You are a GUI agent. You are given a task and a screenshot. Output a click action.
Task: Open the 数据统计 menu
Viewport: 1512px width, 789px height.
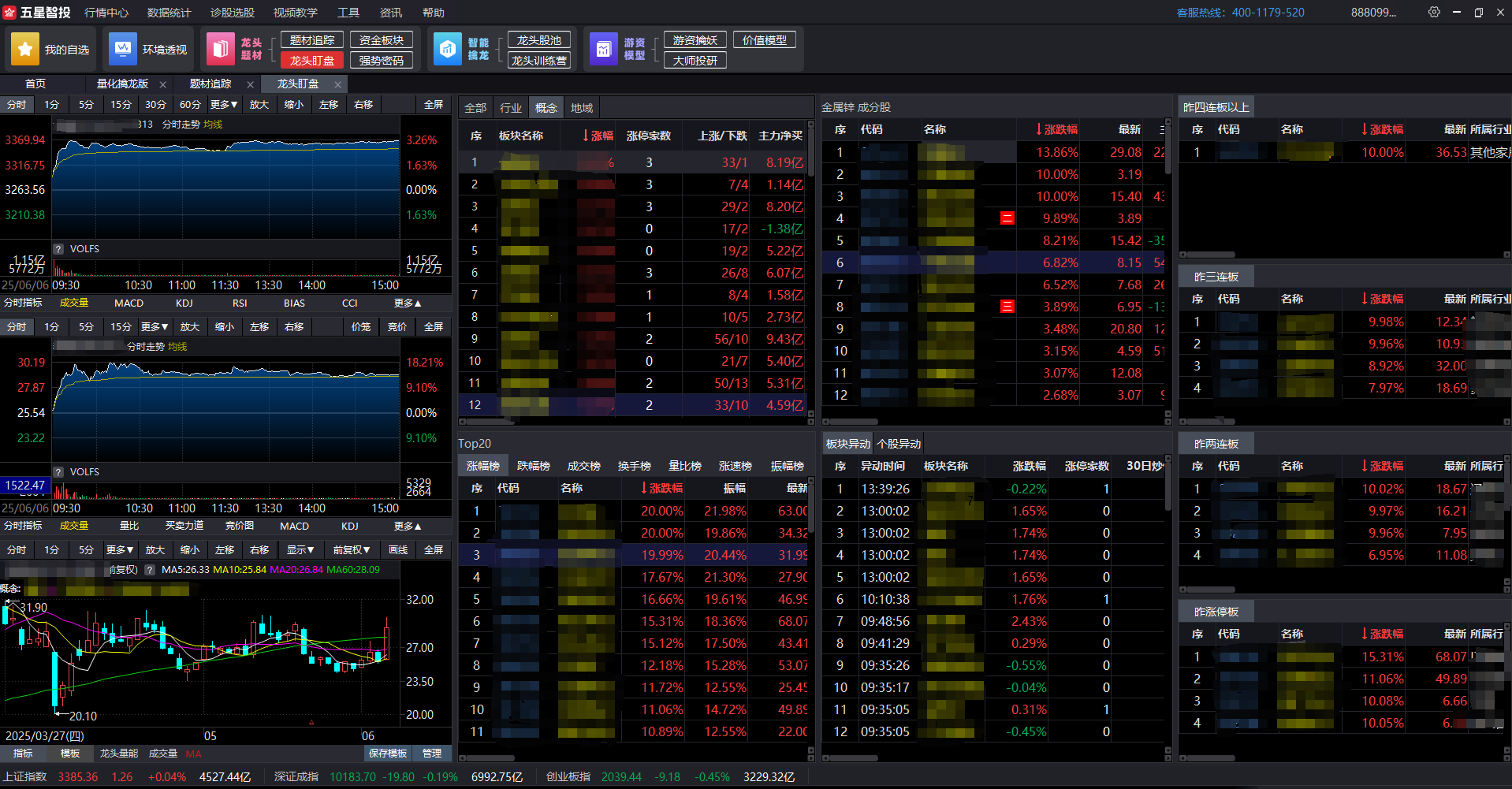[169, 13]
